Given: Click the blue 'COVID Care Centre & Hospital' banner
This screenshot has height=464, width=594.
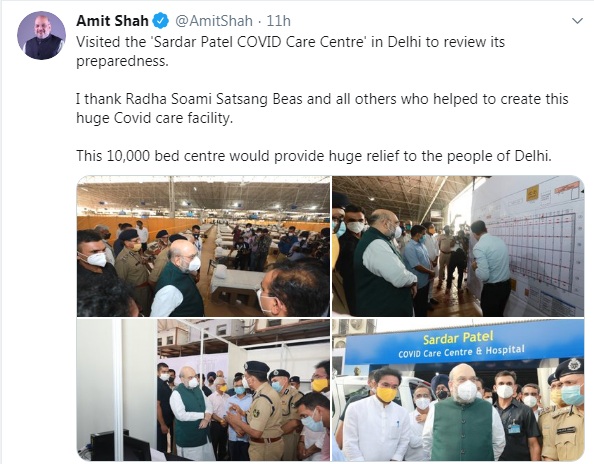Looking at the screenshot, I should pos(464,344).
